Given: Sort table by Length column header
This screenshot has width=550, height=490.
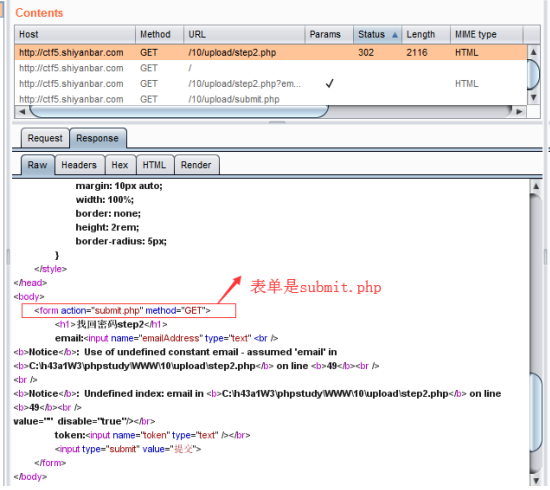Looking at the screenshot, I should click(x=426, y=34).
